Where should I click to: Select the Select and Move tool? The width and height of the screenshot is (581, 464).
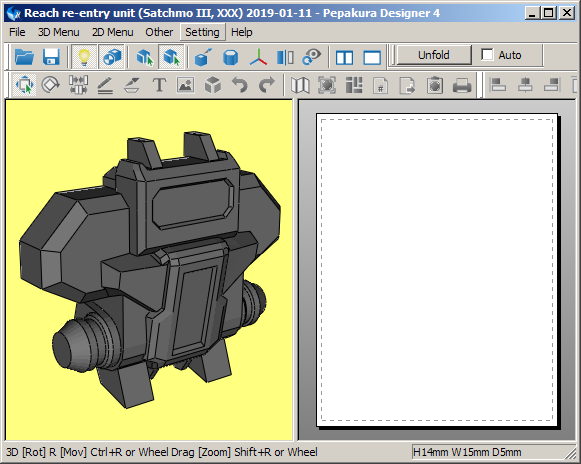[x=24, y=85]
